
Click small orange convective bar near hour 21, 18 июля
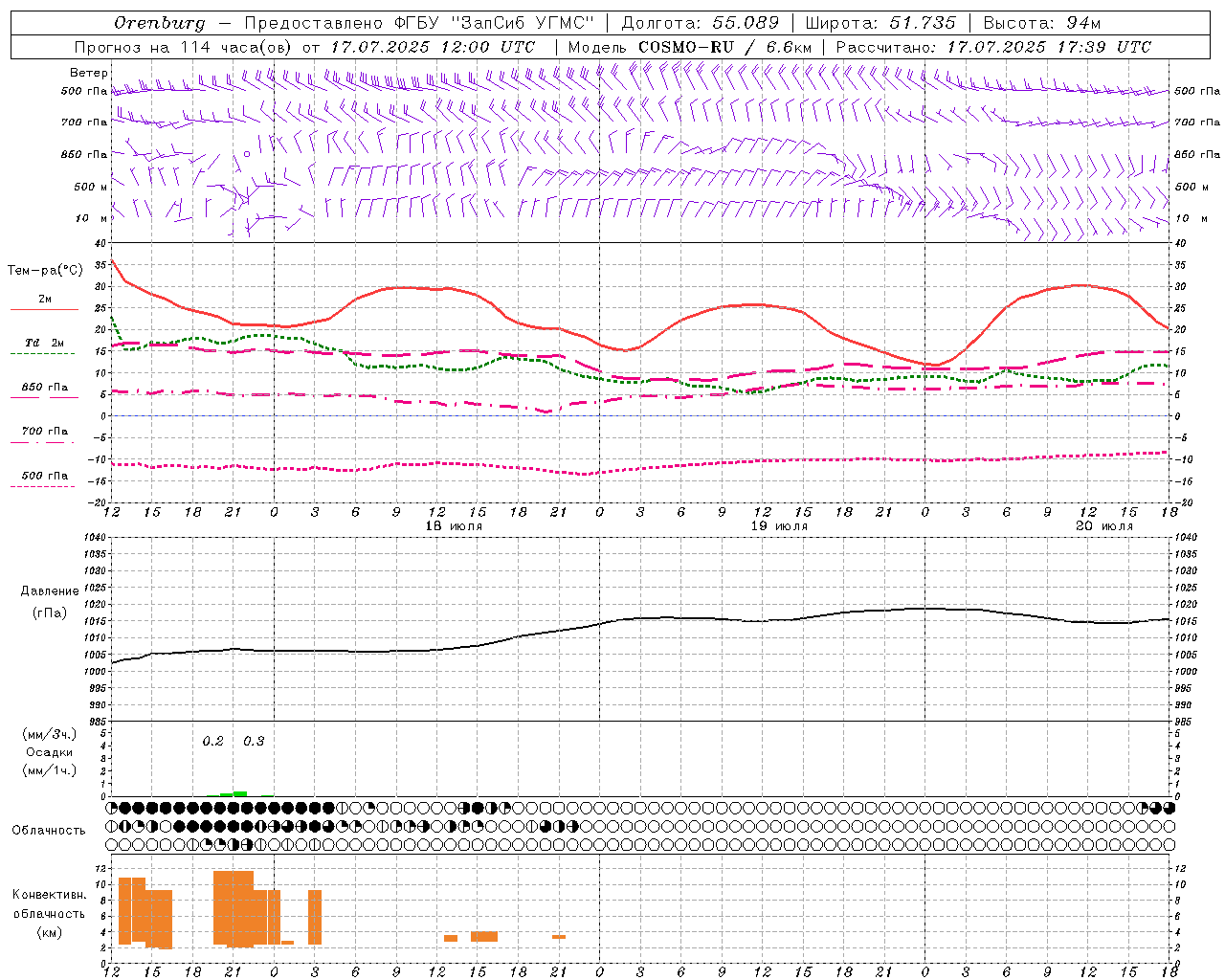click(x=559, y=937)
